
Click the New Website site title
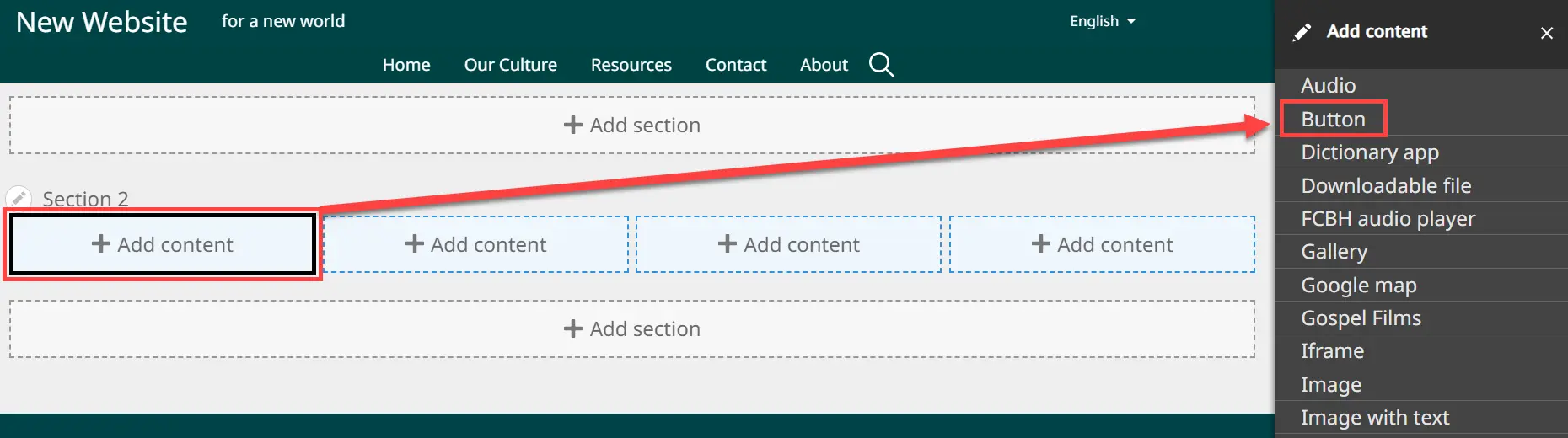point(102,22)
